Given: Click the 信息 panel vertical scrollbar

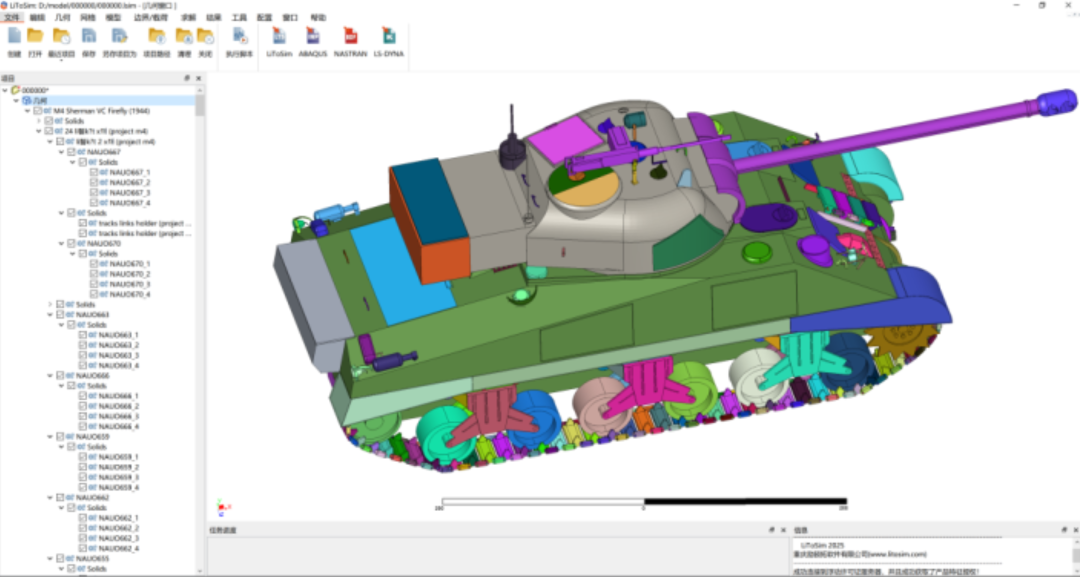Looking at the screenshot, I should tap(1075, 556).
